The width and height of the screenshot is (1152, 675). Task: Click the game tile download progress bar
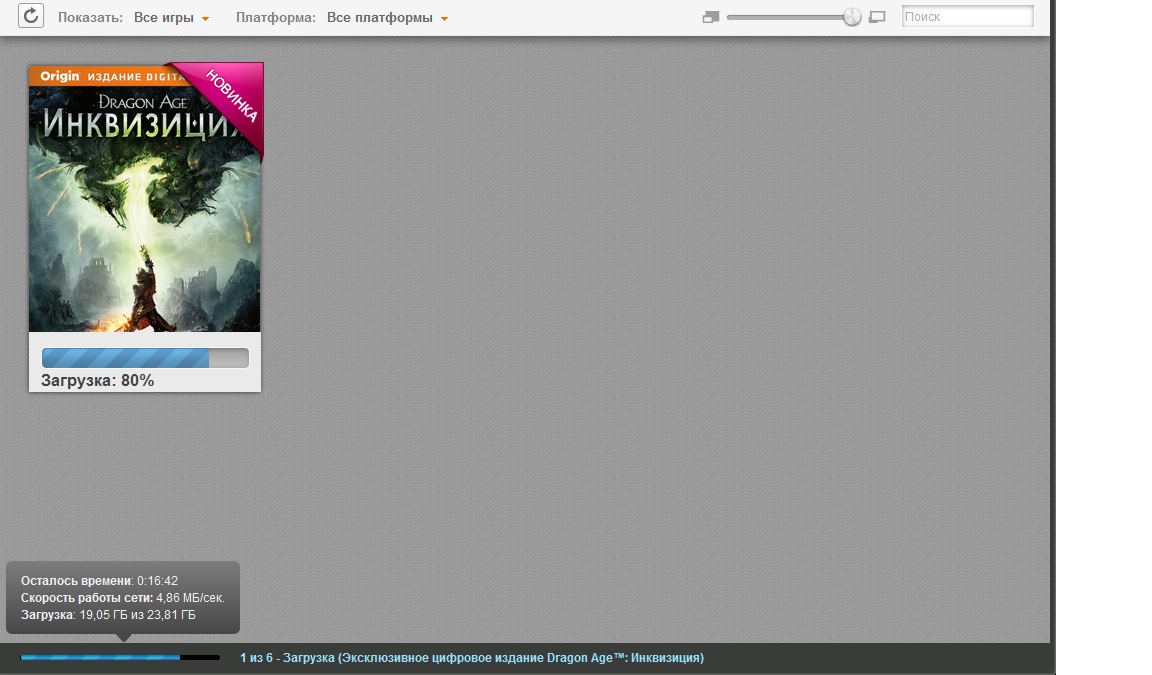145,358
